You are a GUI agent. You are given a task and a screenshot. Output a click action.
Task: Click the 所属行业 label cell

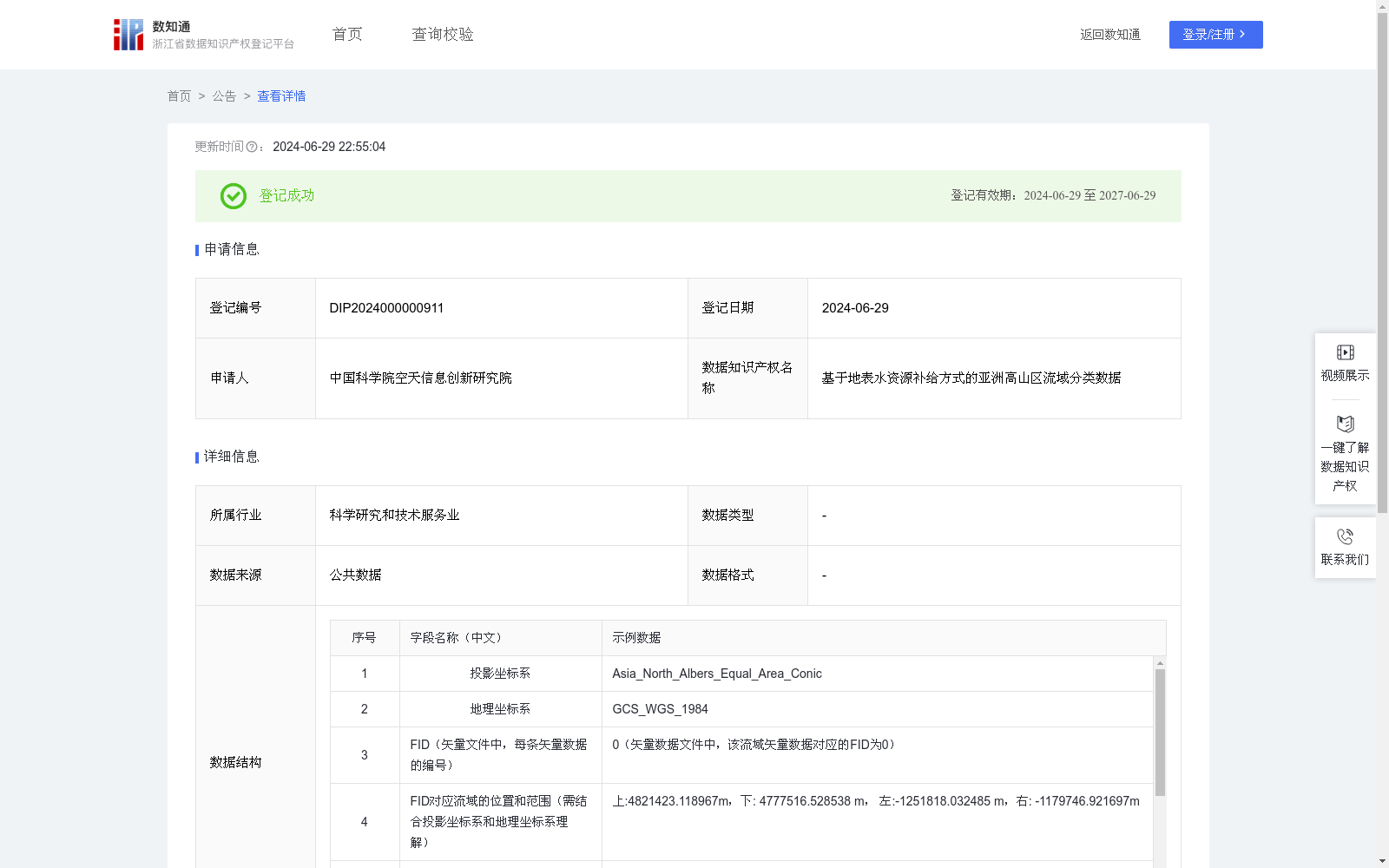coord(255,516)
